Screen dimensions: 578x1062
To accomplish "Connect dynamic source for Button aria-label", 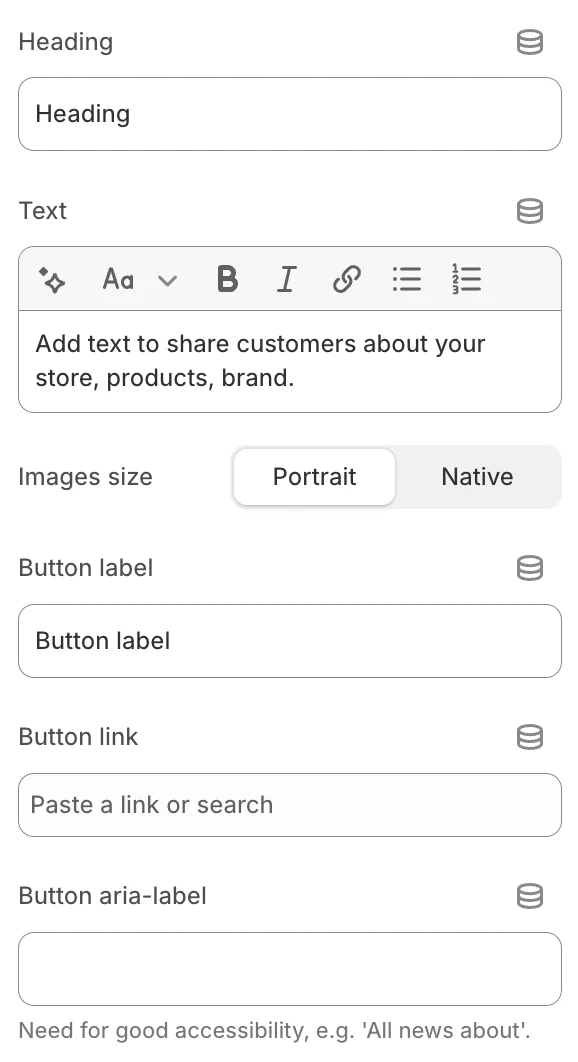I will [529, 896].
